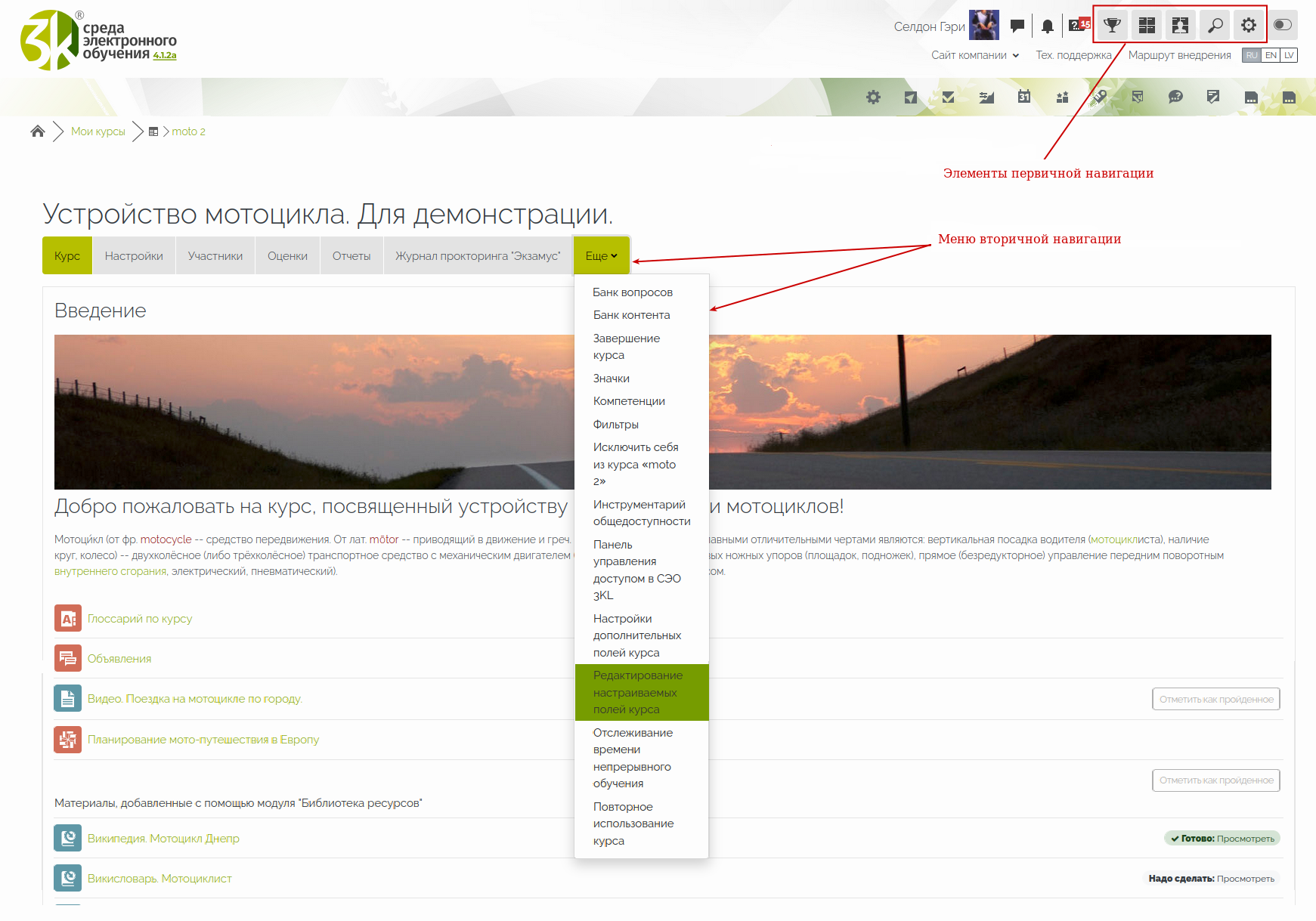Toggle the editing mode switch
This screenshot has width=1316, height=921.
point(1283,25)
